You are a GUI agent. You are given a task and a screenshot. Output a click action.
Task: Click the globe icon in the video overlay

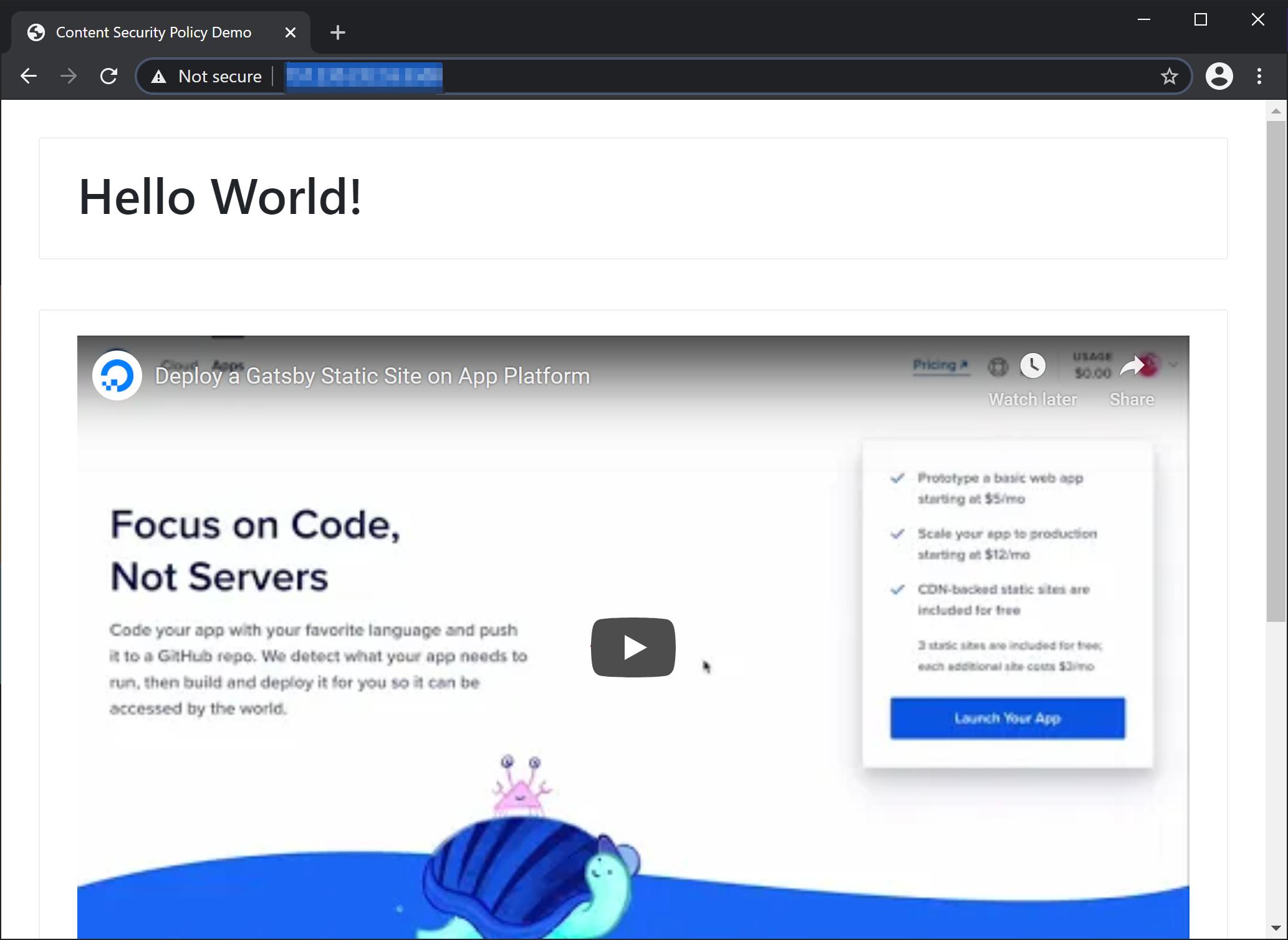(x=999, y=367)
